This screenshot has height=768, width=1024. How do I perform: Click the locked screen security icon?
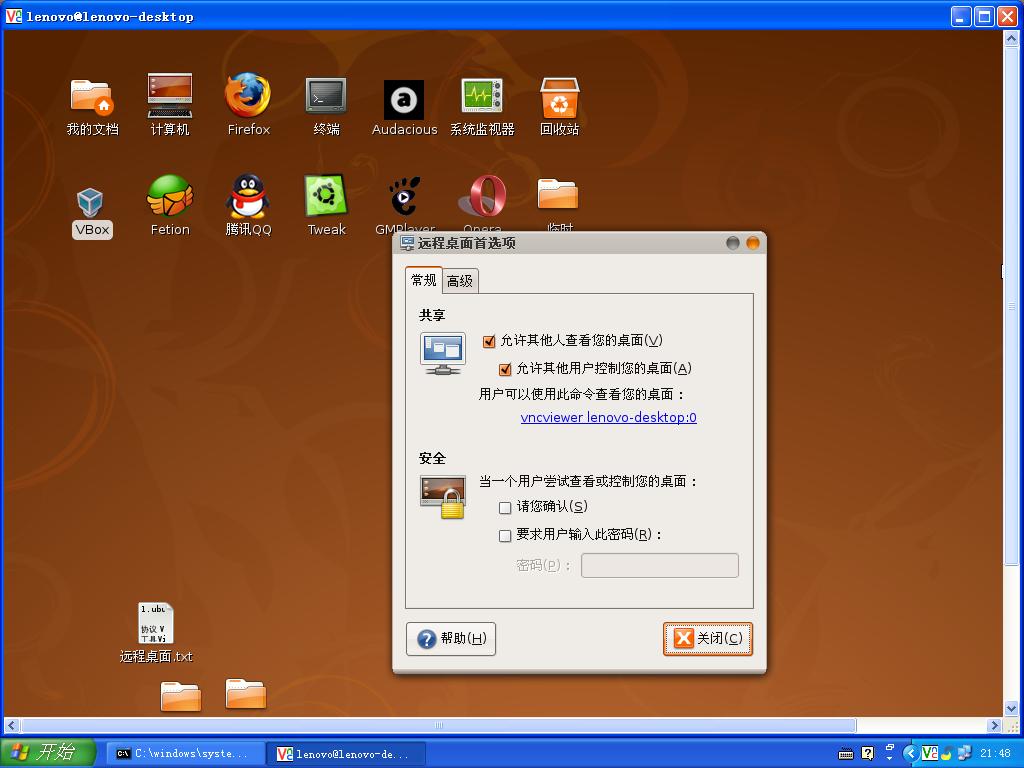point(443,497)
